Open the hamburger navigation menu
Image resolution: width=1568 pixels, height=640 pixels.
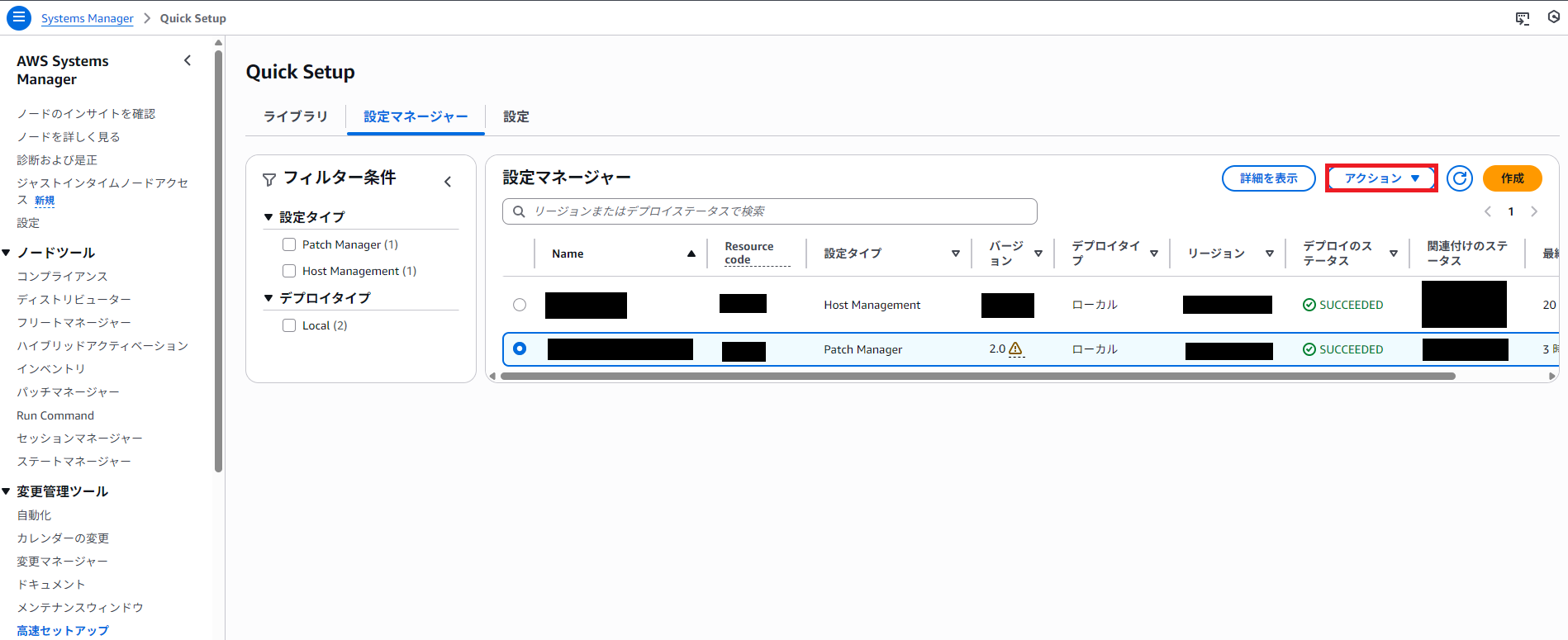click(18, 17)
